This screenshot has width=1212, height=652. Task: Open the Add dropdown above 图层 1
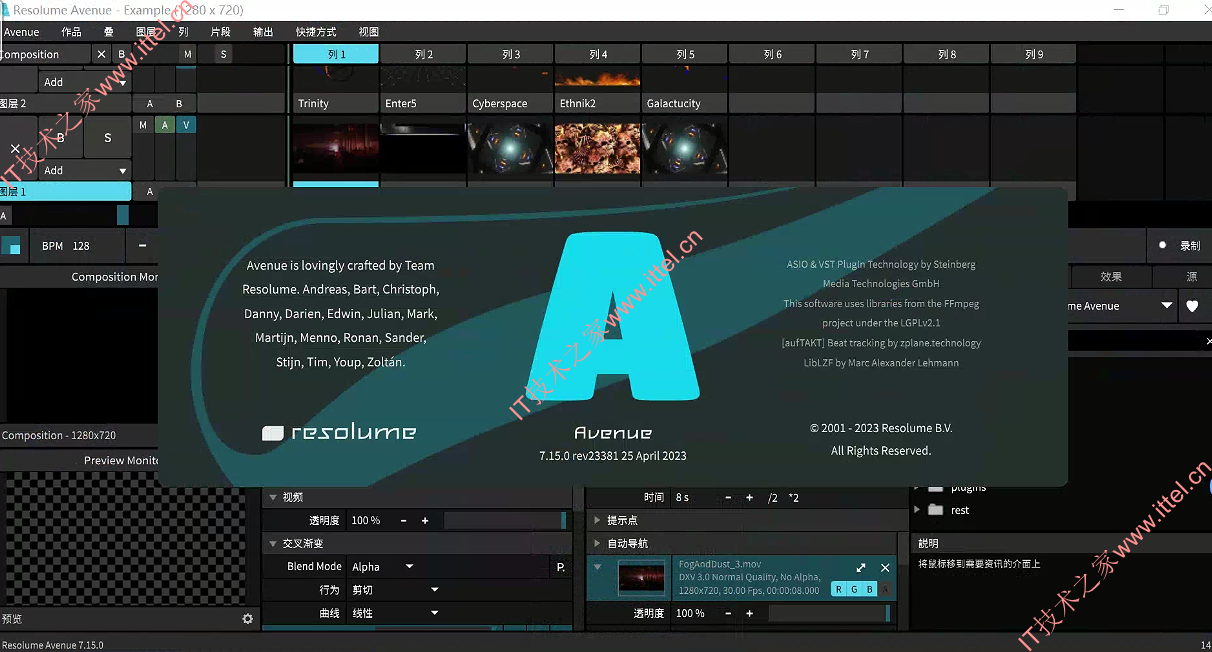85,170
